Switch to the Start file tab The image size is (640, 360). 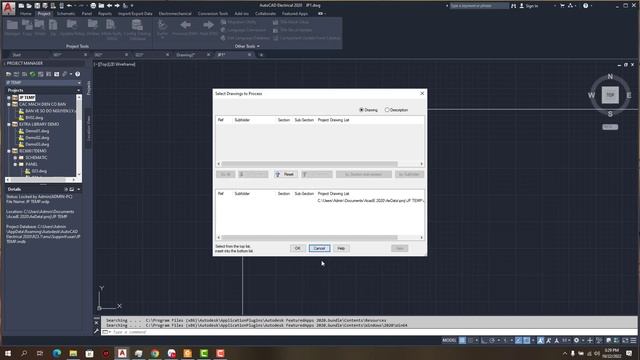pyautogui.click(x=16, y=55)
